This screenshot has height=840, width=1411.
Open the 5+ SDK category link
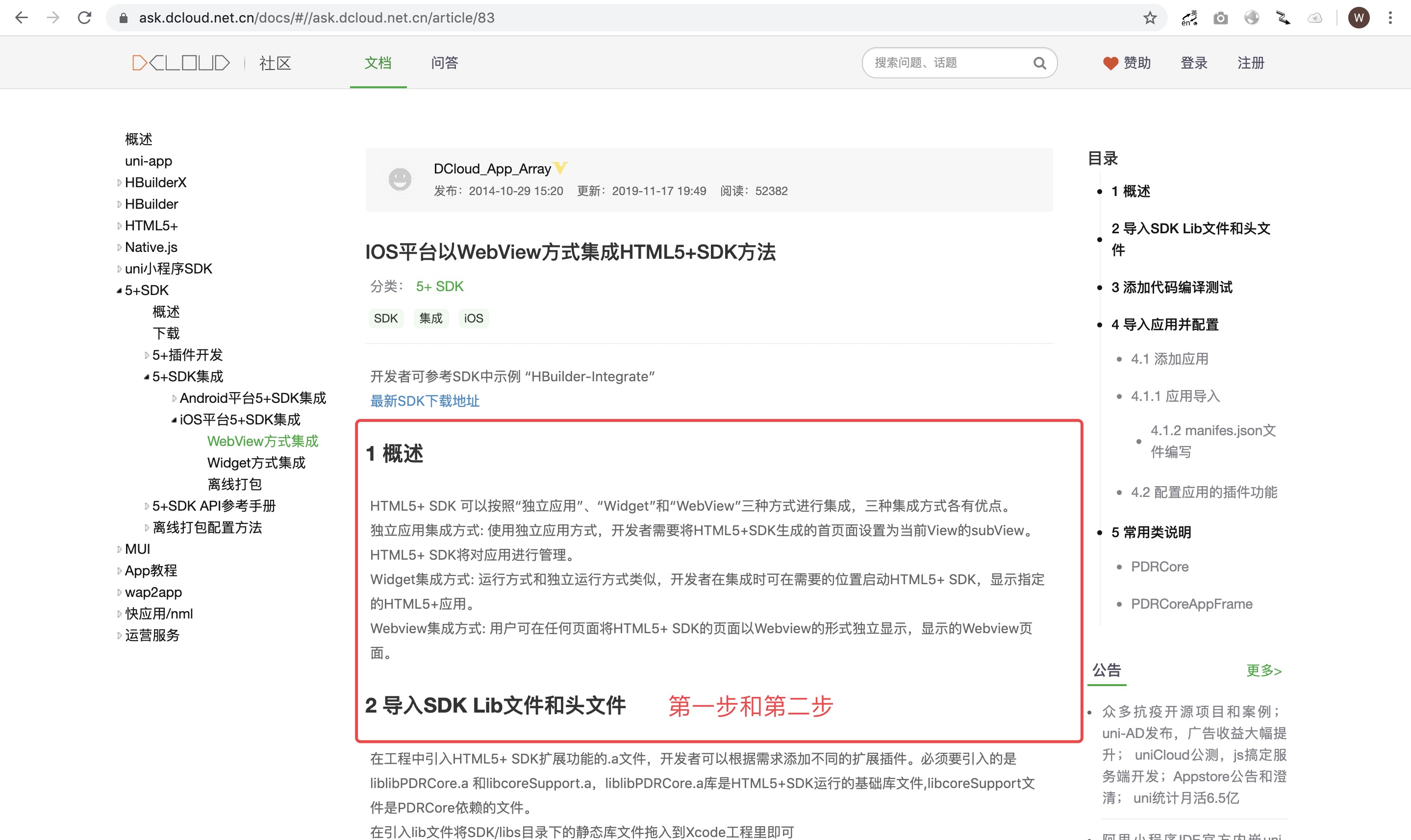tap(439, 286)
